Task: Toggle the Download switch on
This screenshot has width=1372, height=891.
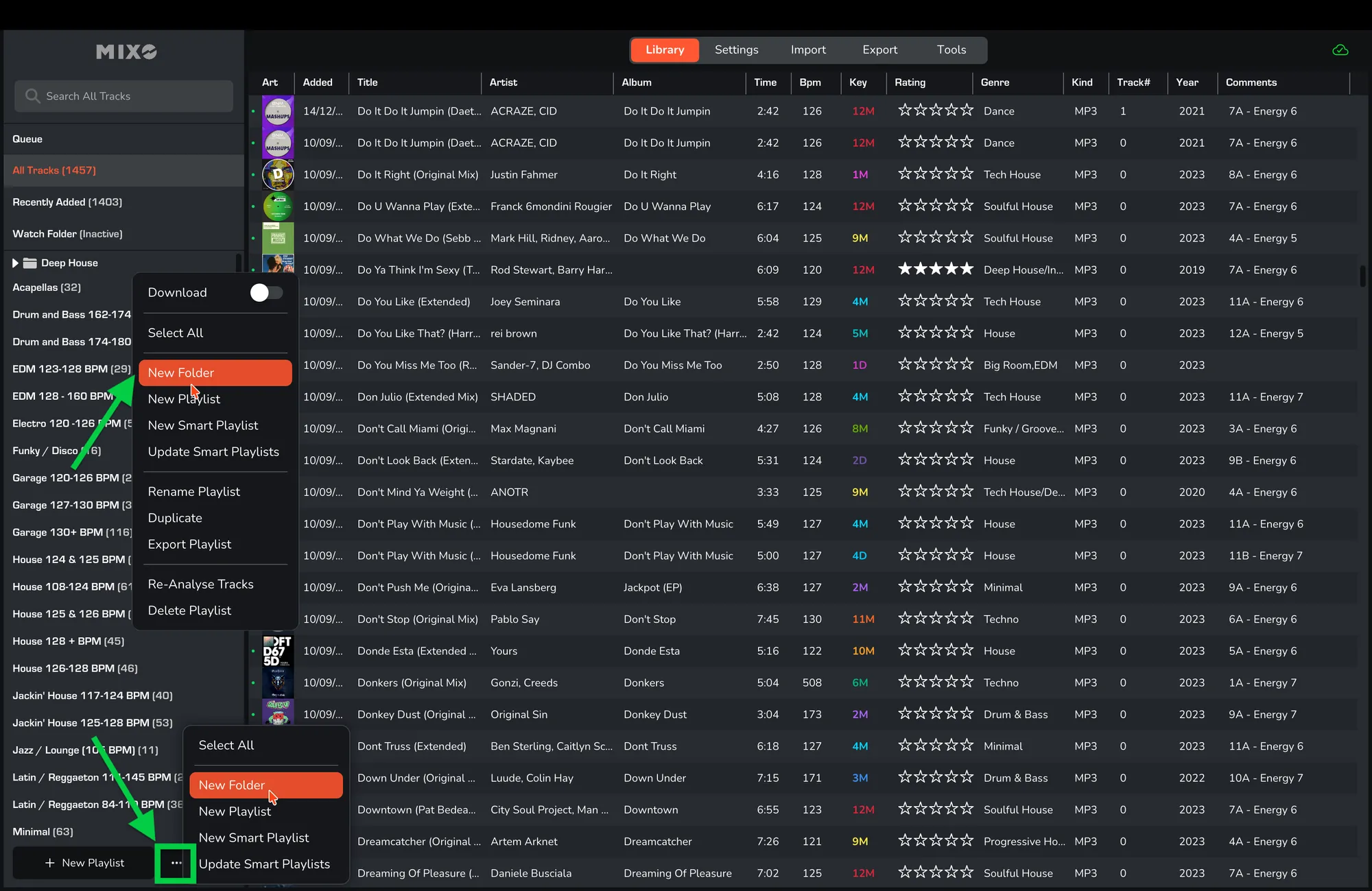Action: pyautogui.click(x=266, y=293)
